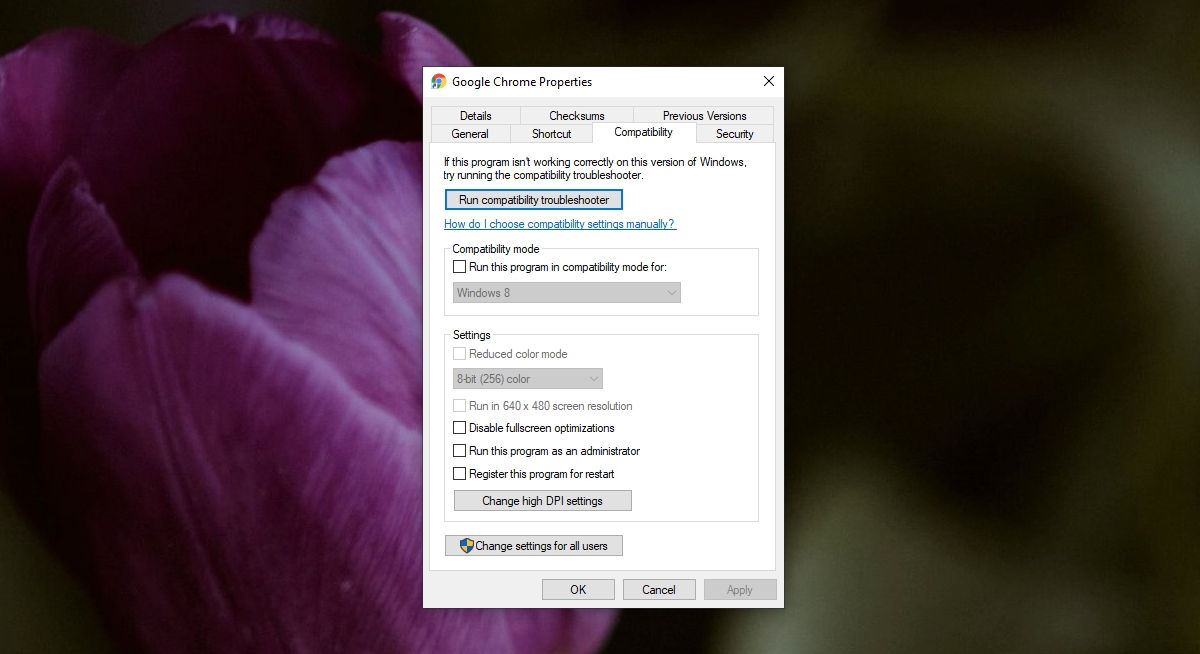The image size is (1200, 654).
Task: Open the Security tab
Action: coord(734,134)
